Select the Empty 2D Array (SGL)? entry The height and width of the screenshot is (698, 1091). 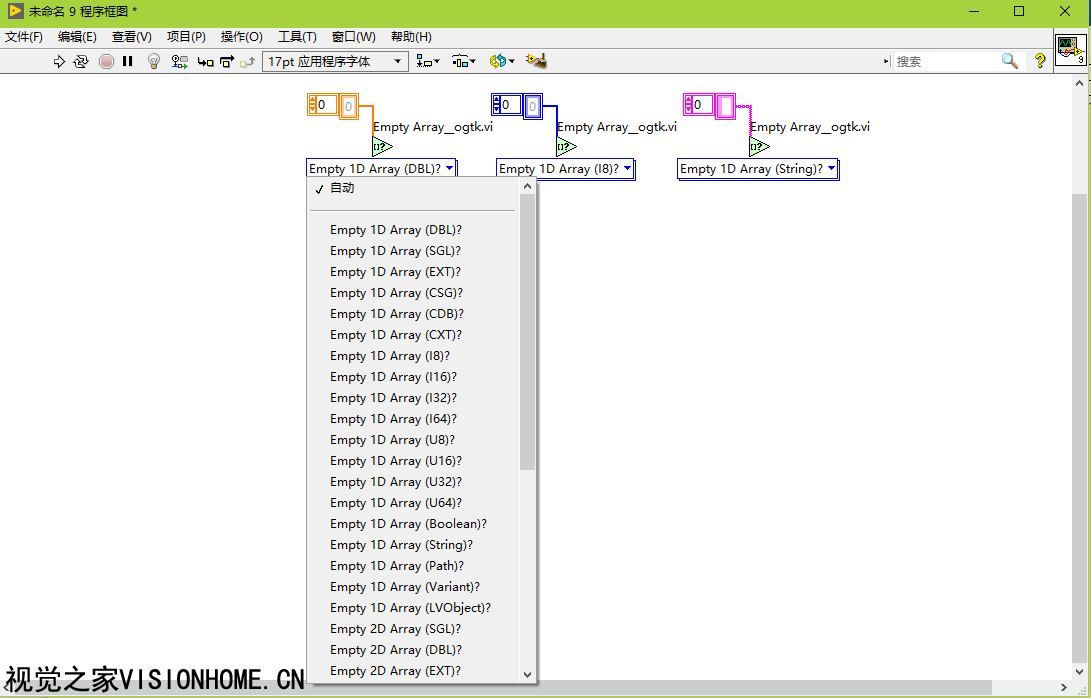(395, 629)
